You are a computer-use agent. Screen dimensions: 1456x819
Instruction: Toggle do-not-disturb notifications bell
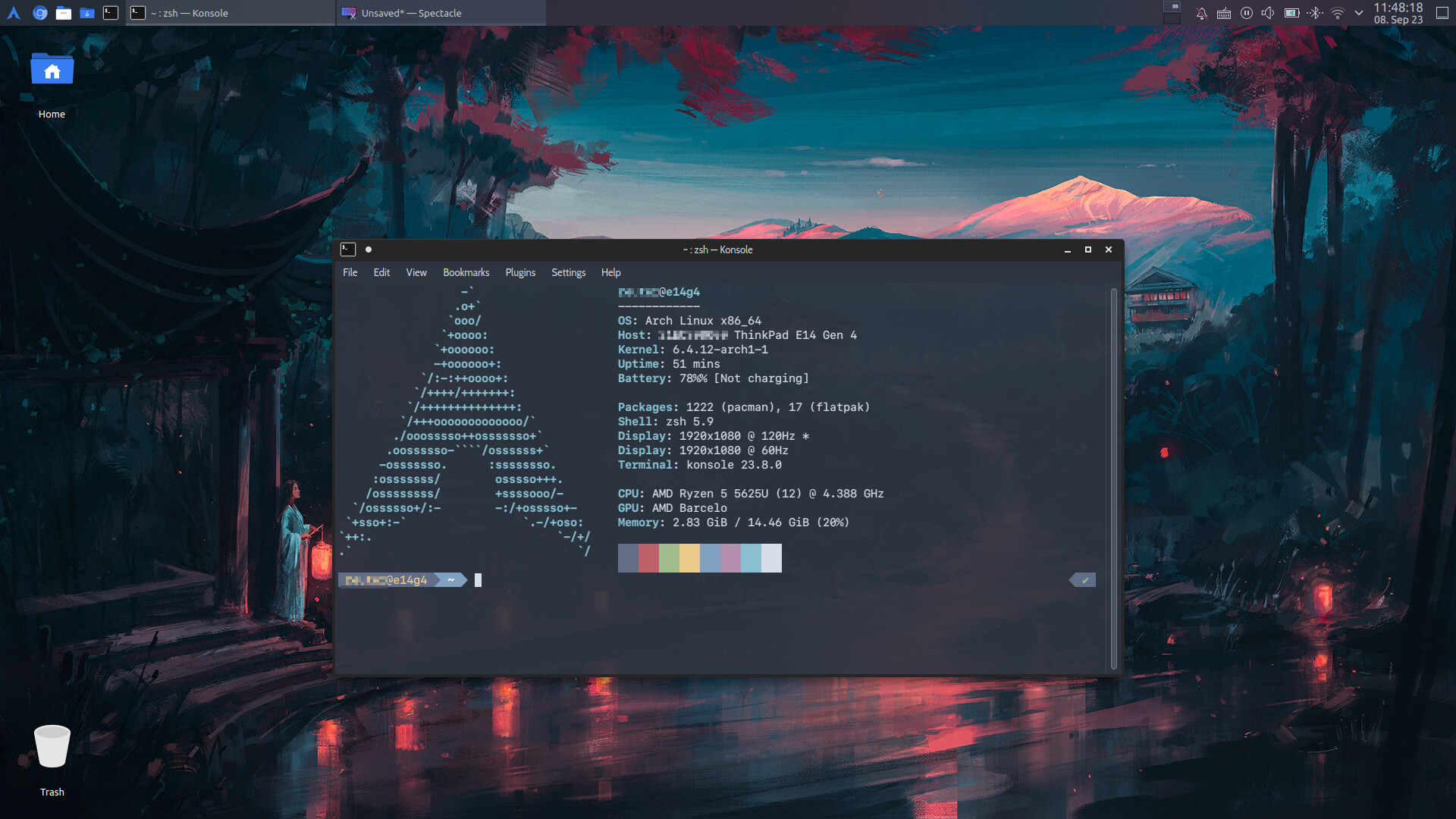click(1201, 13)
